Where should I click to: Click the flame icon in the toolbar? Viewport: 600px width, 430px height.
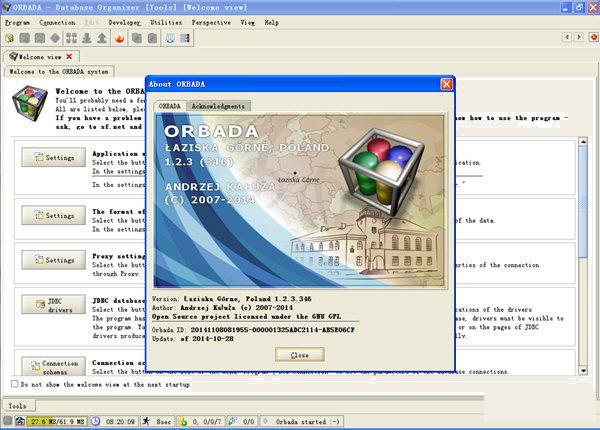[x=118, y=38]
